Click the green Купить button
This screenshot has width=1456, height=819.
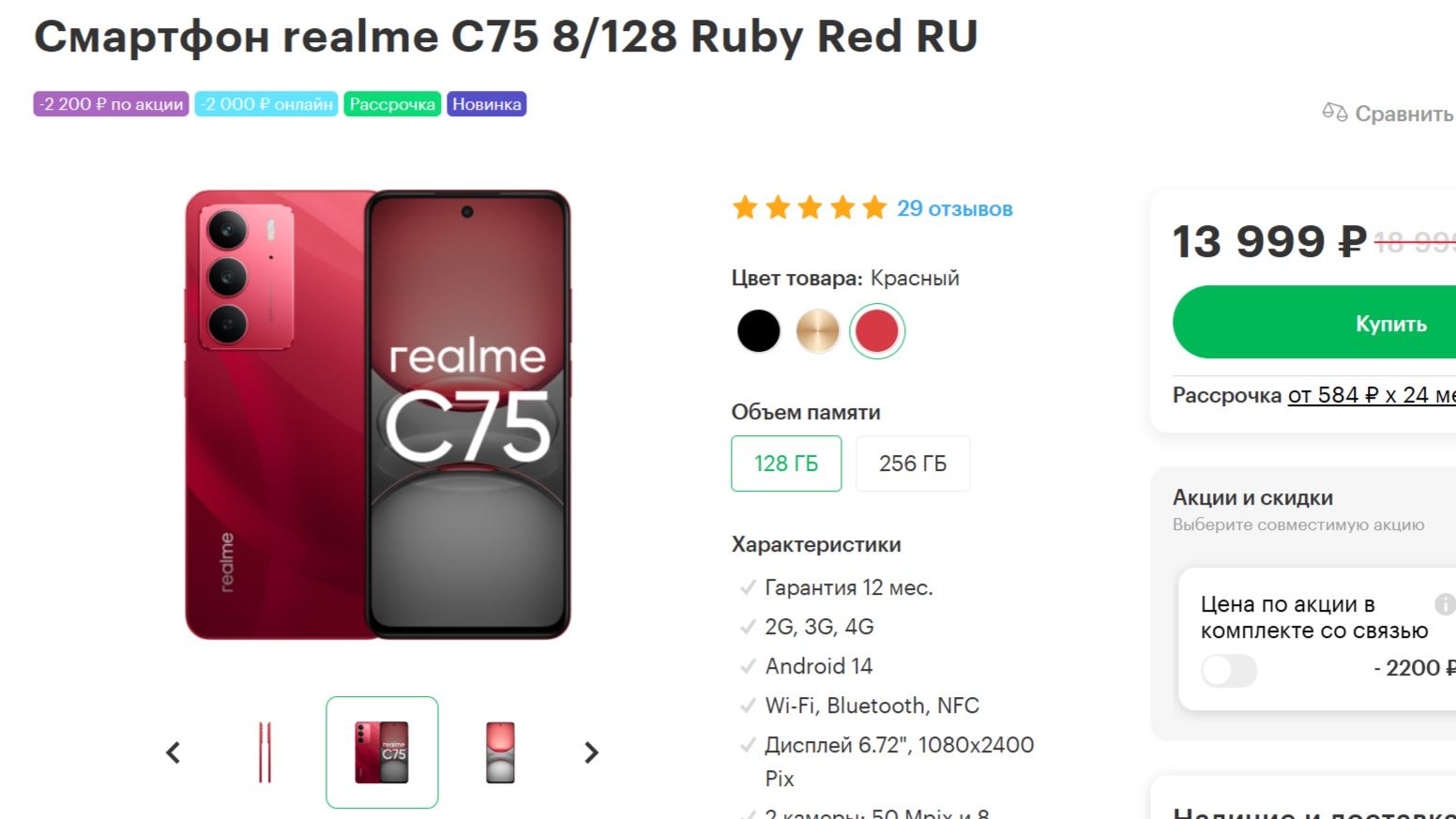[1314, 323]
